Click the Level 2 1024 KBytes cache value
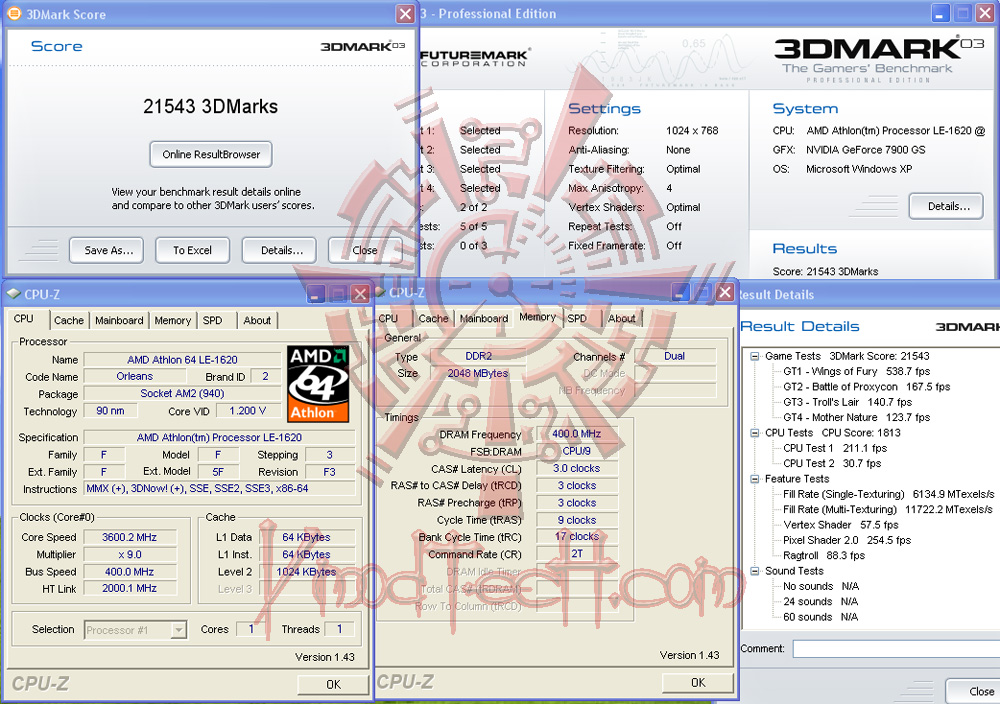The width and height of the screenshot is (1000, 704). [x=306, y=572]
